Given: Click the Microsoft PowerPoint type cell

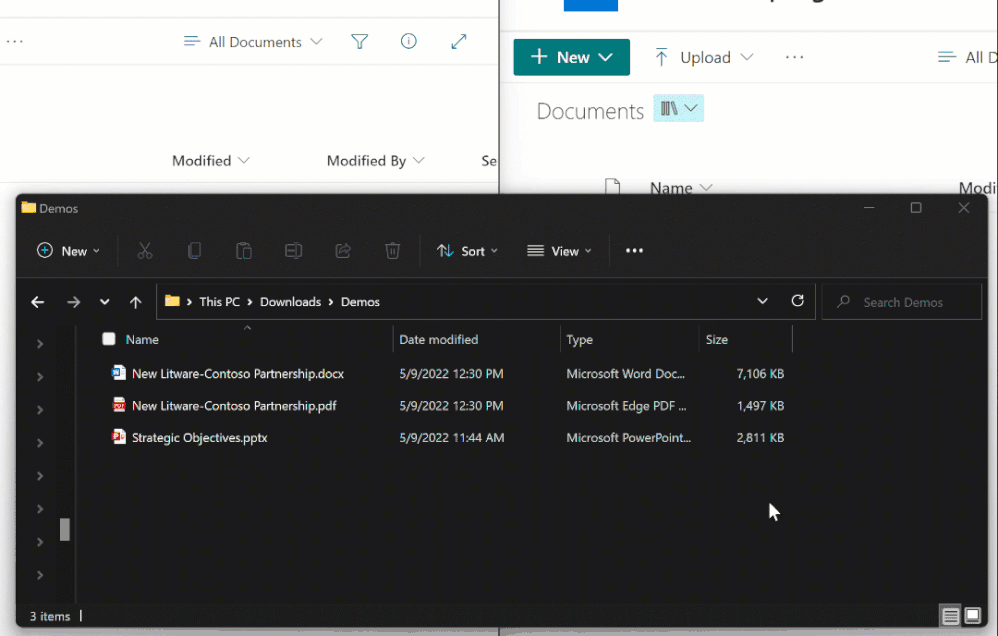Looking at the screenshot, I should coord(628,437).
